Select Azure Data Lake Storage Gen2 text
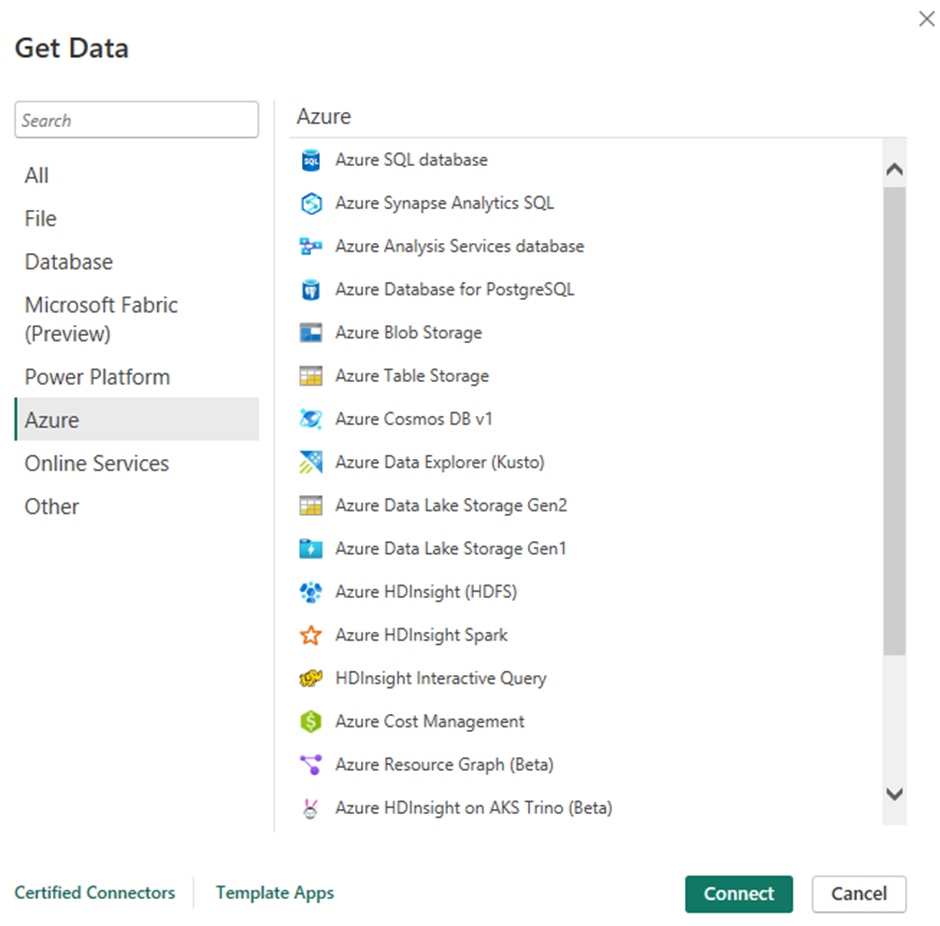This screenshot has width=940, height=926. pos(451,505)
